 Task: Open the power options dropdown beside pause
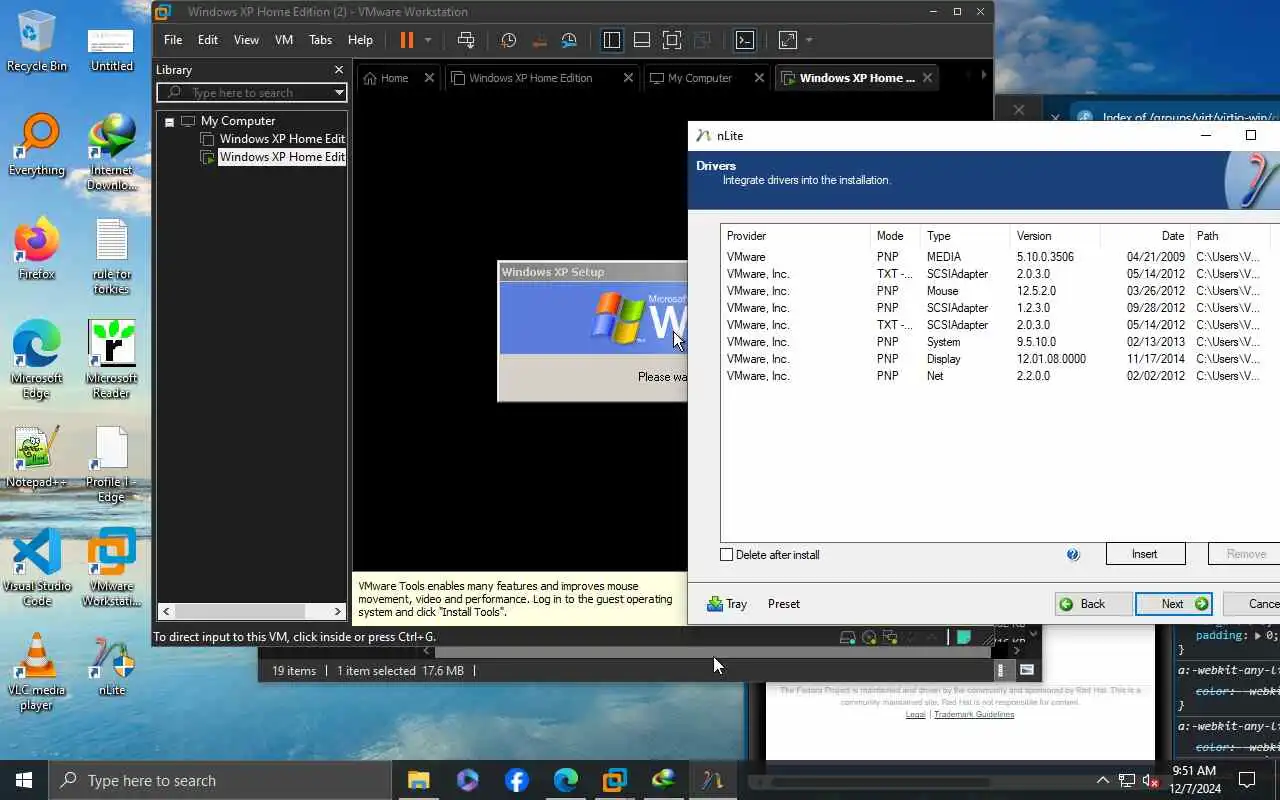click(428, 40)
